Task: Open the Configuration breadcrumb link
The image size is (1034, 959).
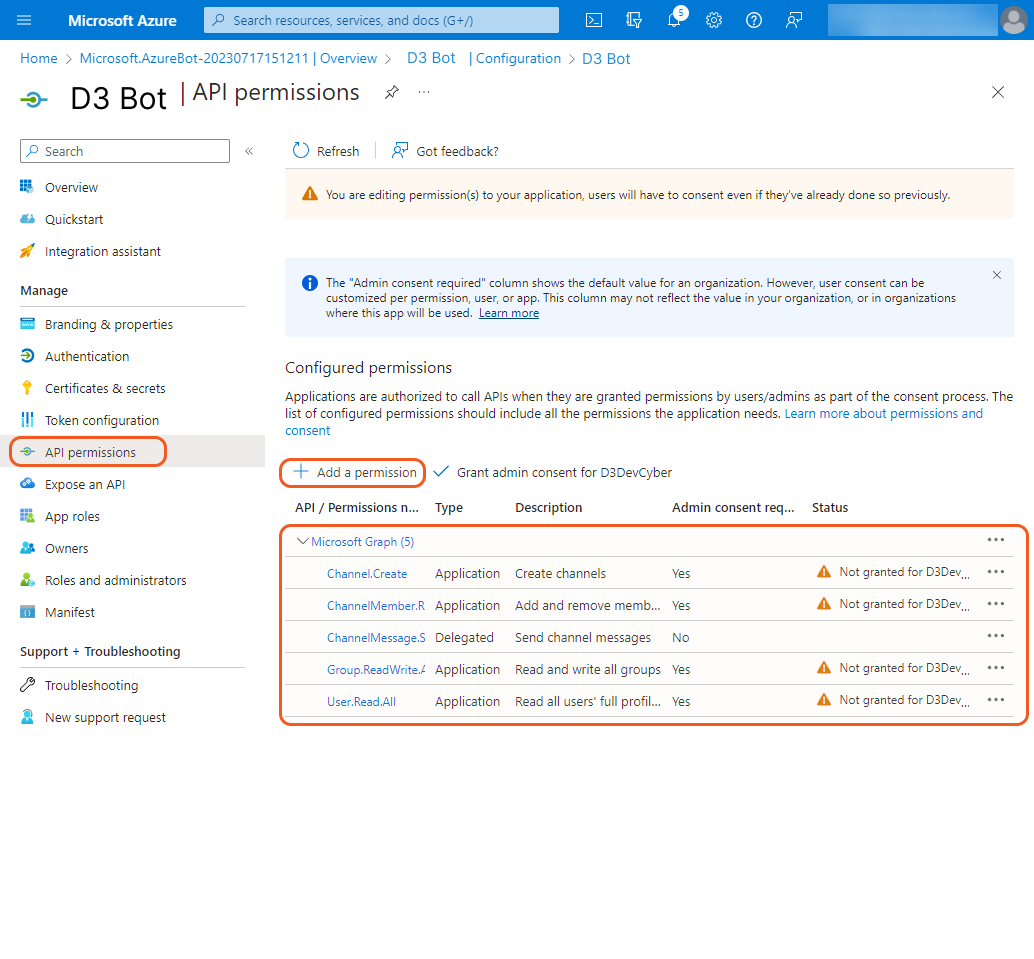Action: coord(518,58)
